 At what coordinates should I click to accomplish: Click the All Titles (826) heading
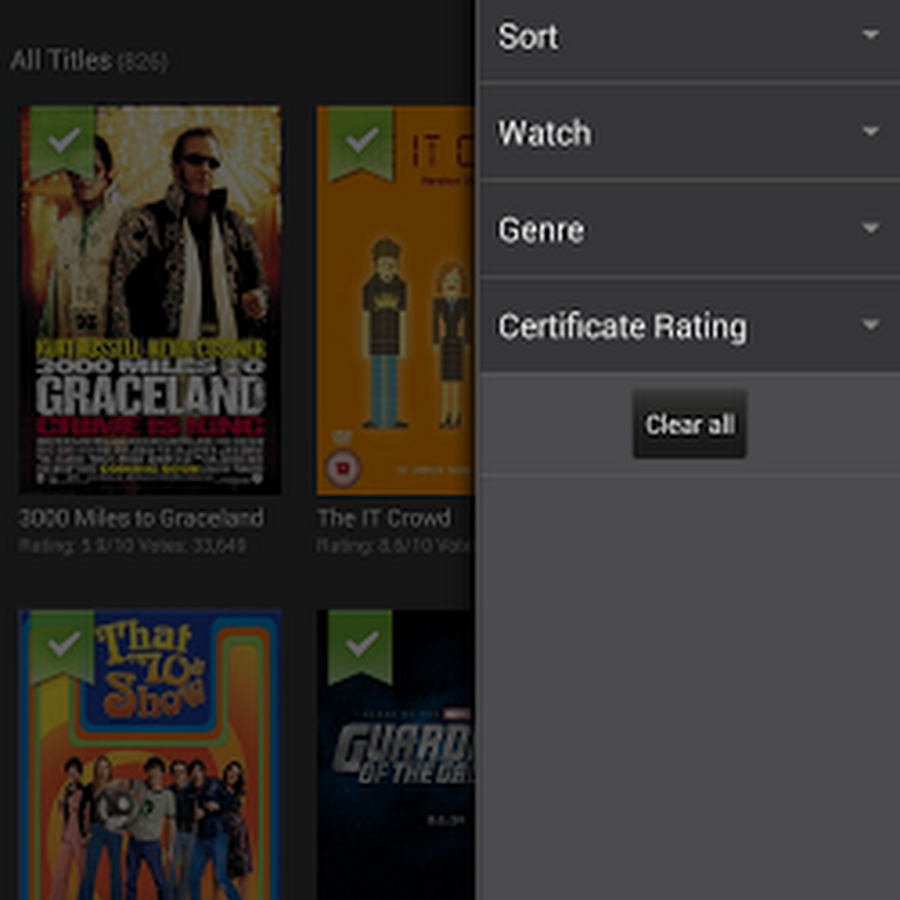90,60
